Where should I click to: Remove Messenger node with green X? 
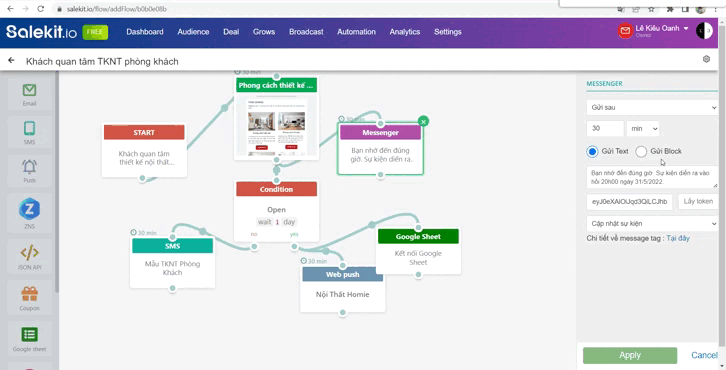(x=423, y=121)
